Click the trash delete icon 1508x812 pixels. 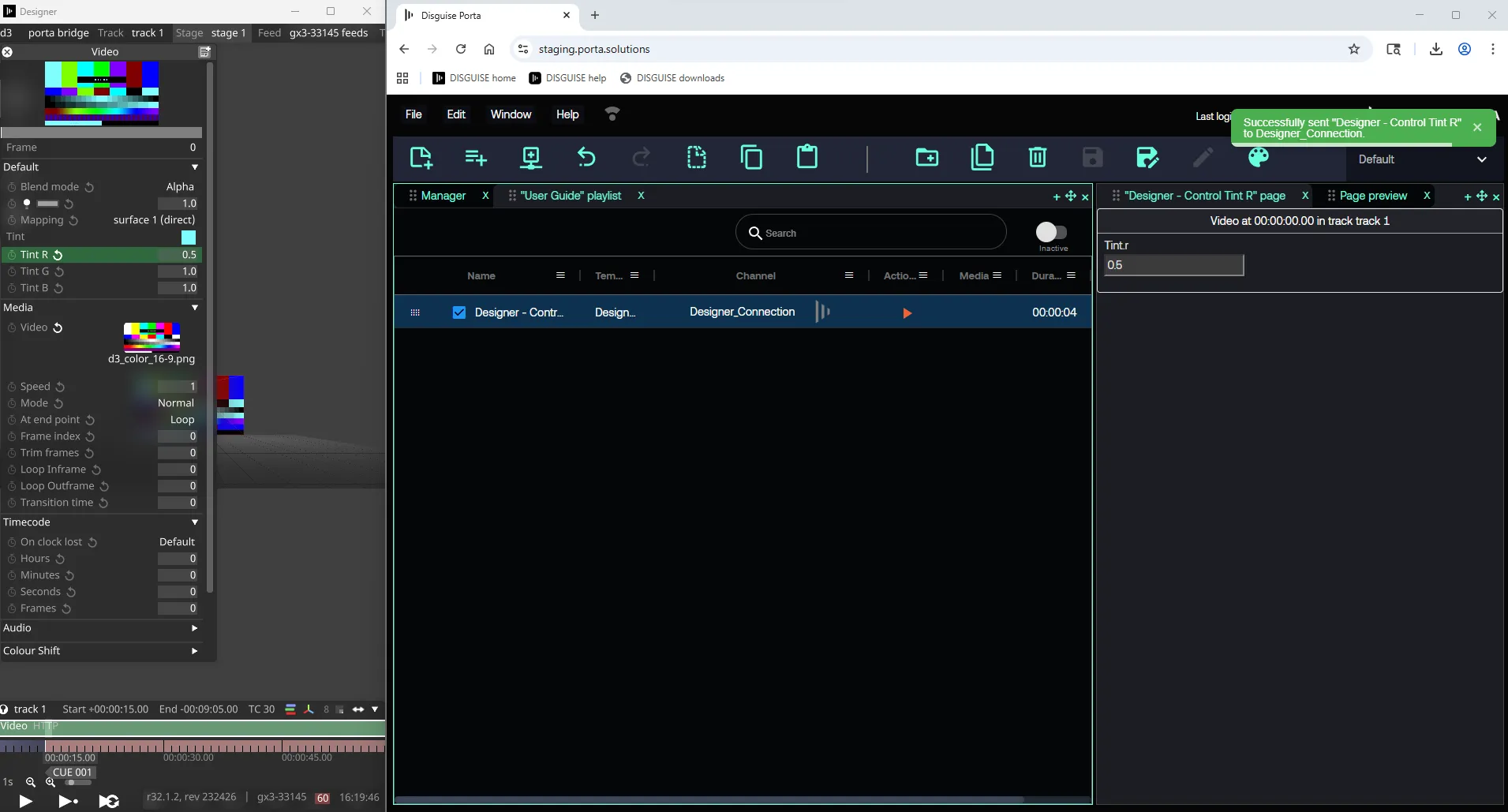[x=1037, y=158]
